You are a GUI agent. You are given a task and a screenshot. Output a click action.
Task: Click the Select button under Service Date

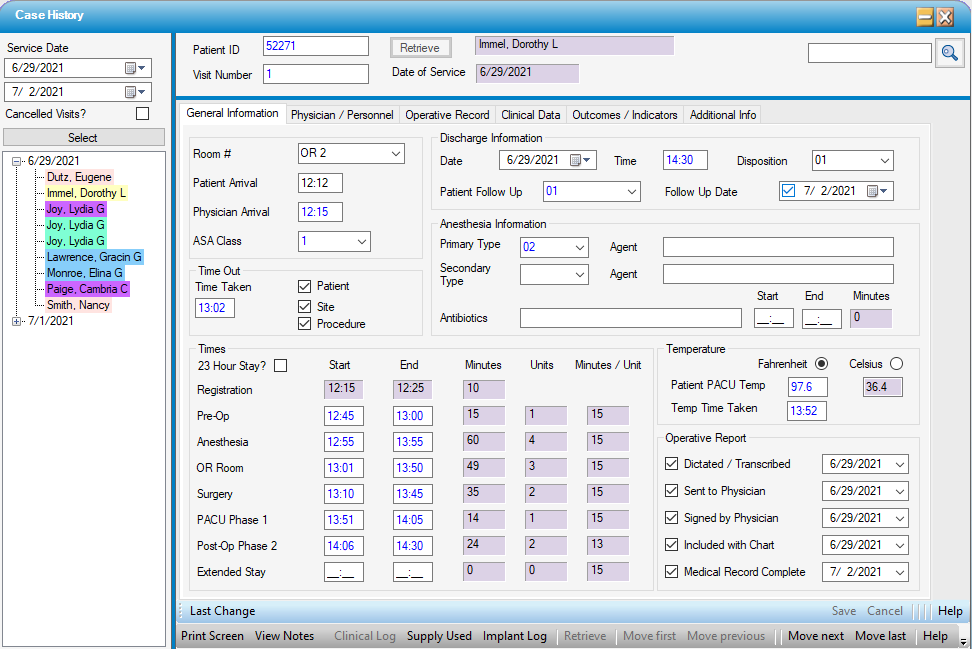(83, 138)
